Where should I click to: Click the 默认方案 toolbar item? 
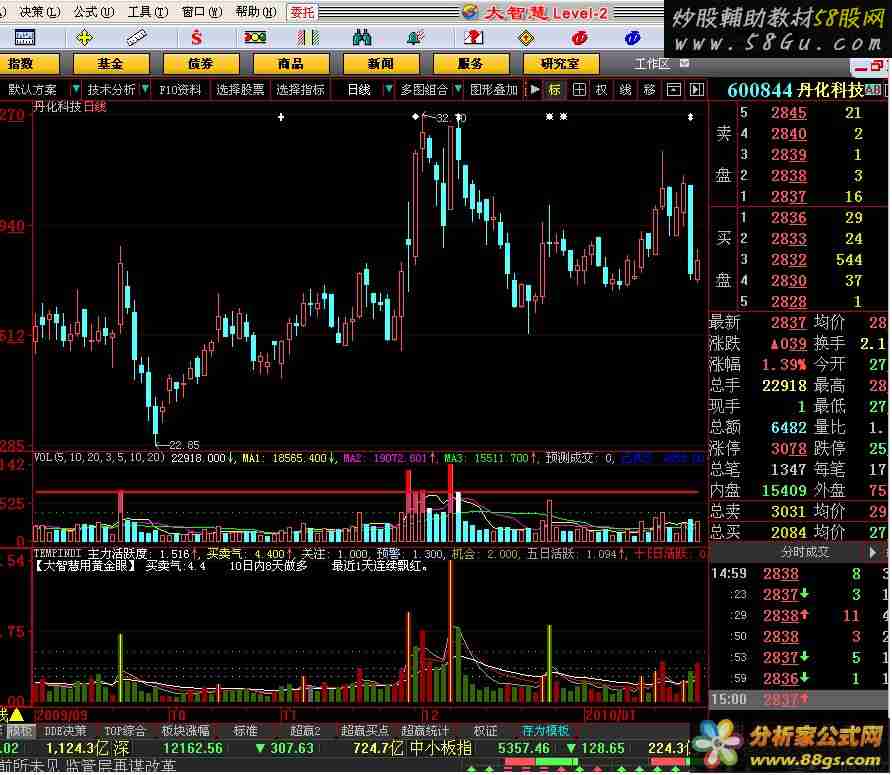click(32, 90)
